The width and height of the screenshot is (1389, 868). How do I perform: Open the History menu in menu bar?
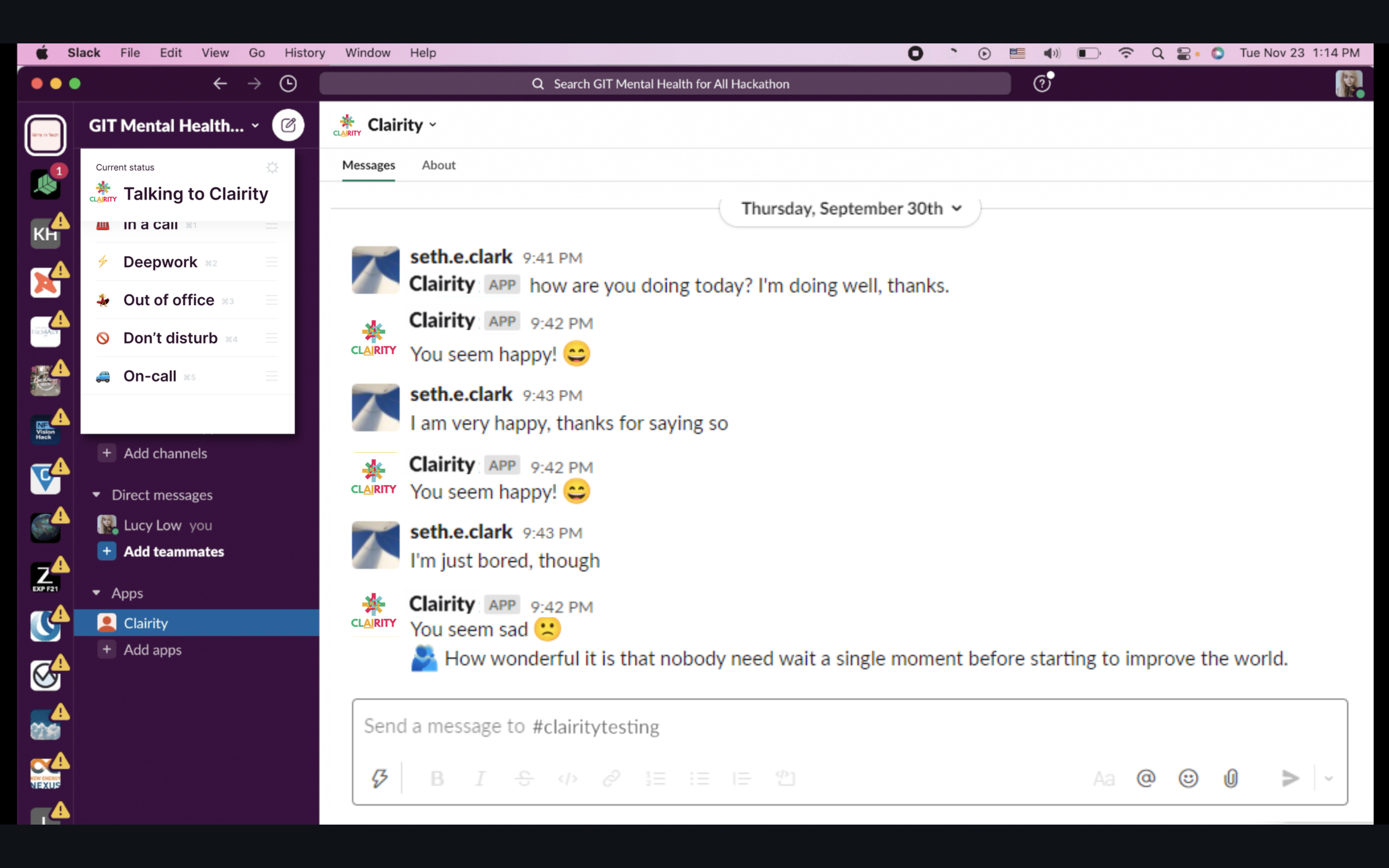tap(304, 53)
